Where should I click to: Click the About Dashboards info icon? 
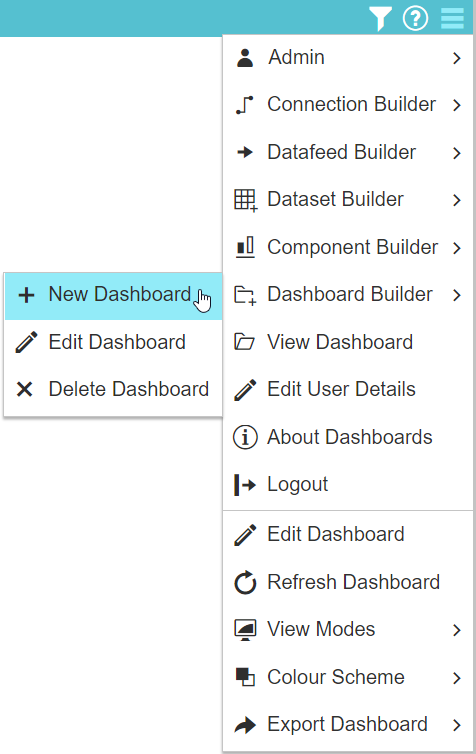point(245,438)
